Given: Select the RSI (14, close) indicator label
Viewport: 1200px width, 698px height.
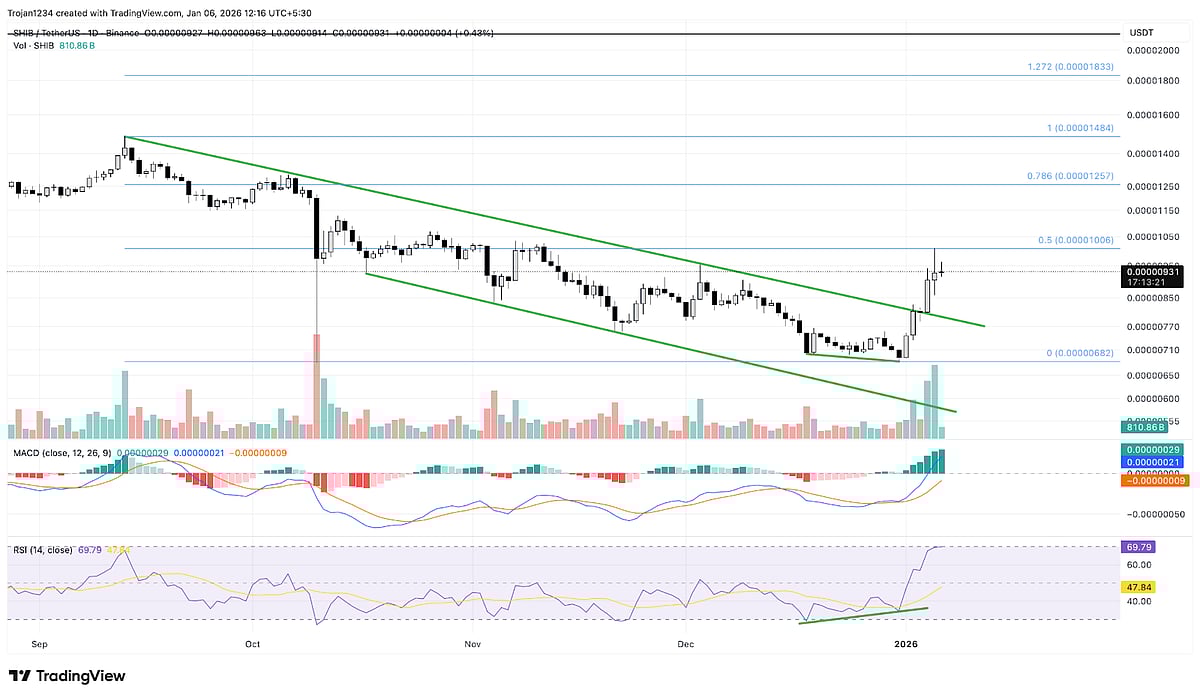Looking at the screenshot, I should 42,547.
